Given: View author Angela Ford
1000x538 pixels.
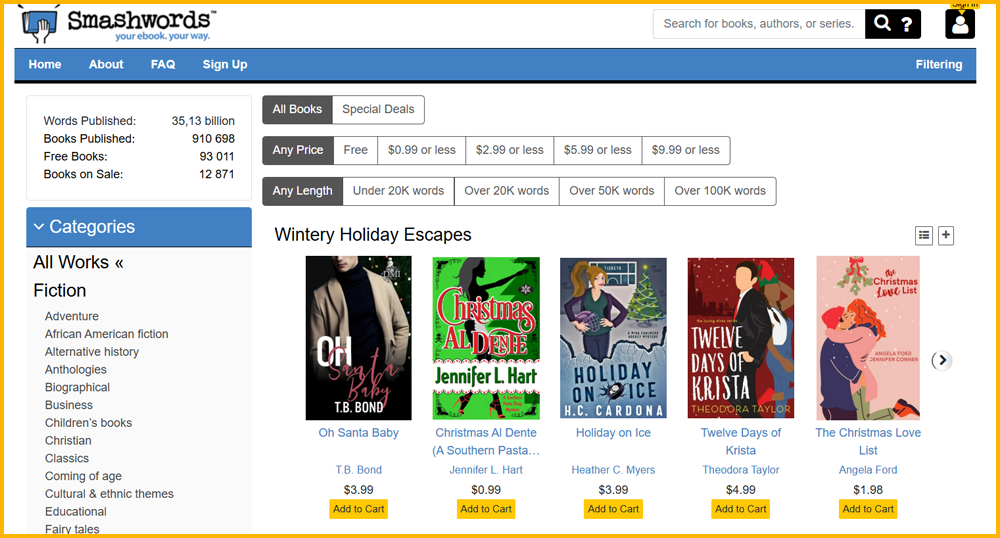Looking at the screenshot, I should (x=868, y=470).
